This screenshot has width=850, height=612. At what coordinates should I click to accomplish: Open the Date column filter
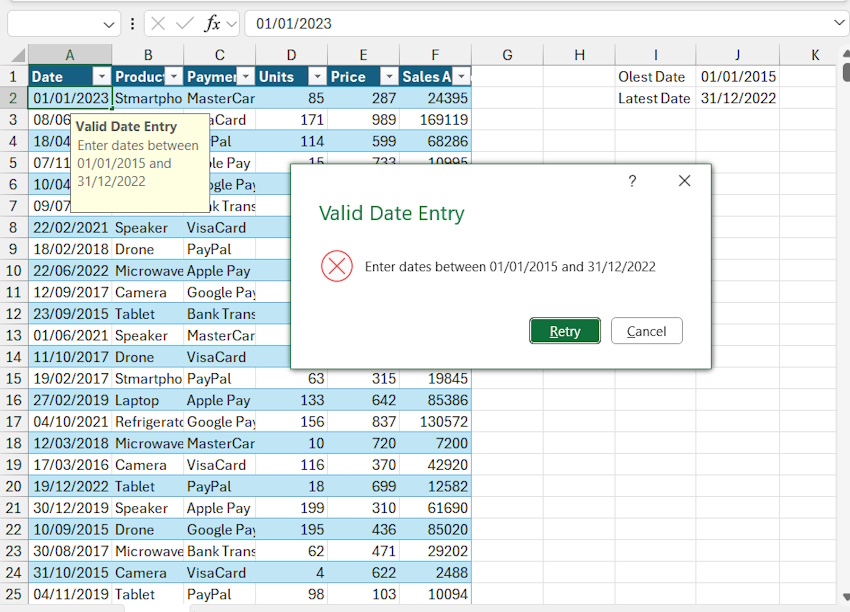[x=103, y=76]
